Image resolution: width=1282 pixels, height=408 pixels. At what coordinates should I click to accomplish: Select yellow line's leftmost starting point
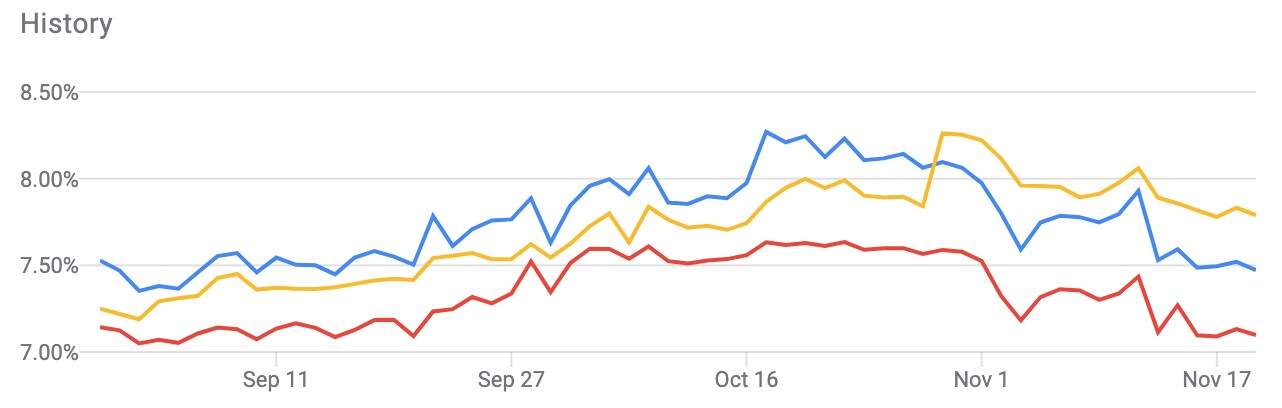tap(101, 309)
